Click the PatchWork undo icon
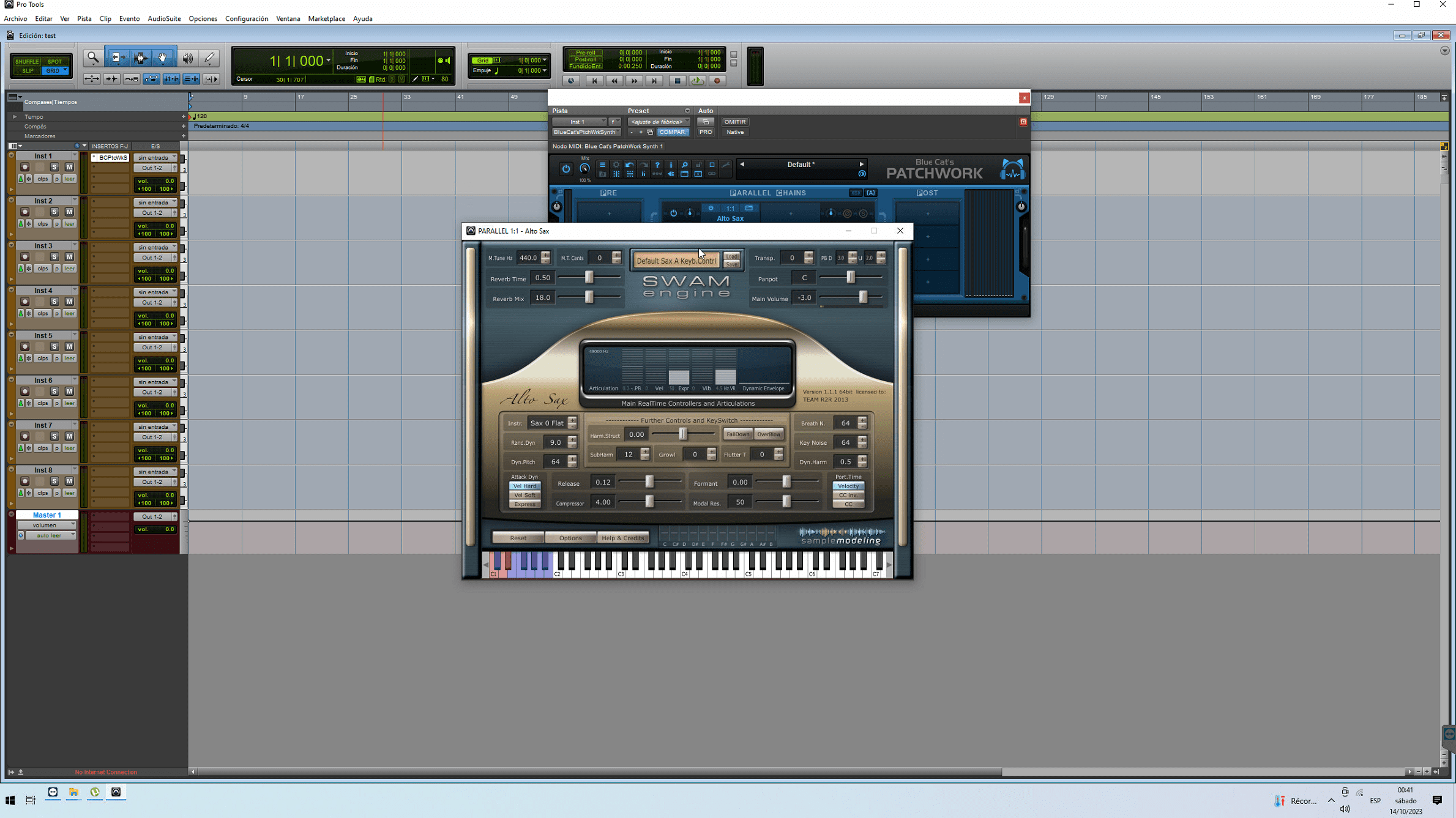Image resolution: width=1456 pixels, height=818 pixels. 630,165
